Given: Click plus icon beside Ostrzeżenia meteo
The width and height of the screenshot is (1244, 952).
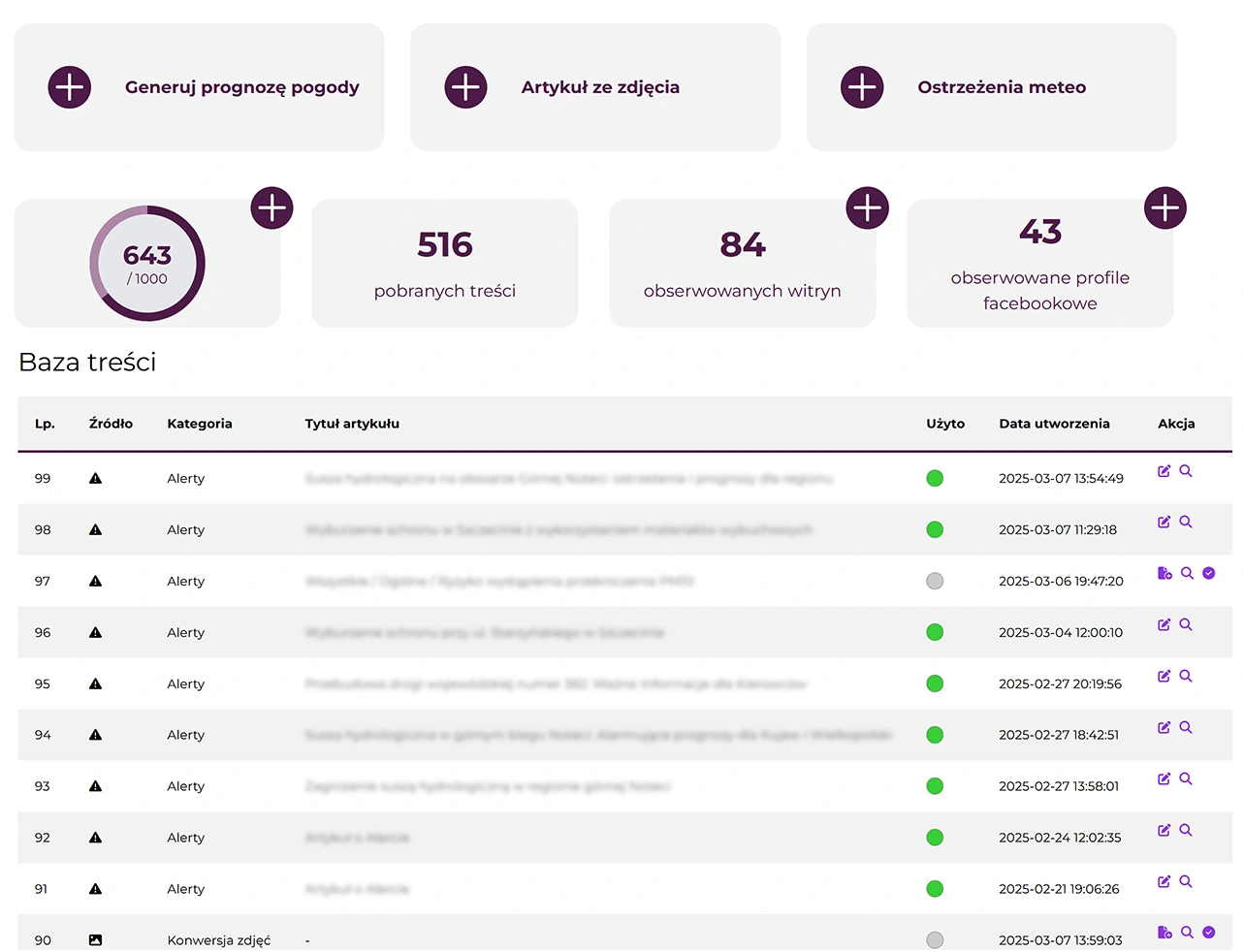Looking at the screenshot, I should coord(862,87).
